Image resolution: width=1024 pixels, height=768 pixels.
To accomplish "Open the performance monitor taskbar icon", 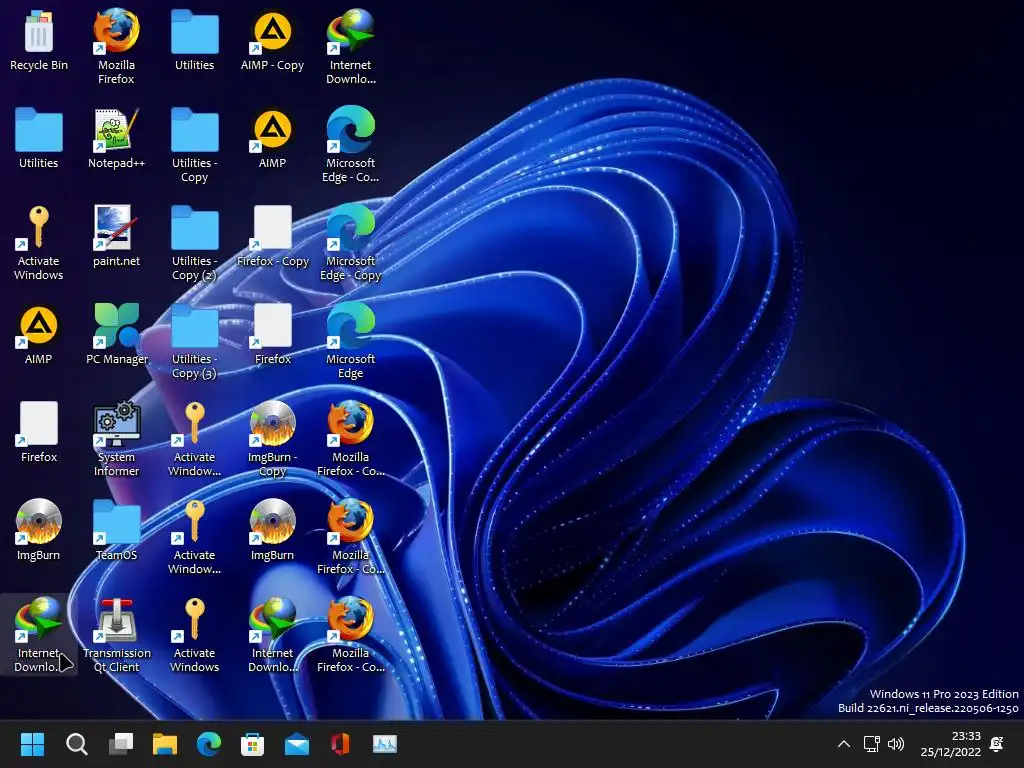I will tap(385, 744).
